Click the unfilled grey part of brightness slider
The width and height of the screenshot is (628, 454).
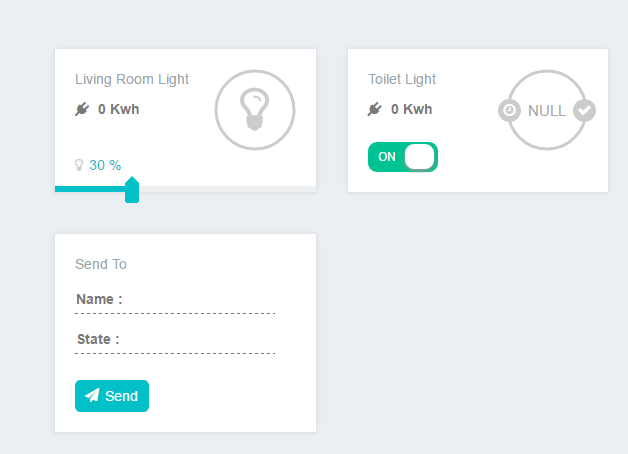pyautogui.click(x=227, y=189)
